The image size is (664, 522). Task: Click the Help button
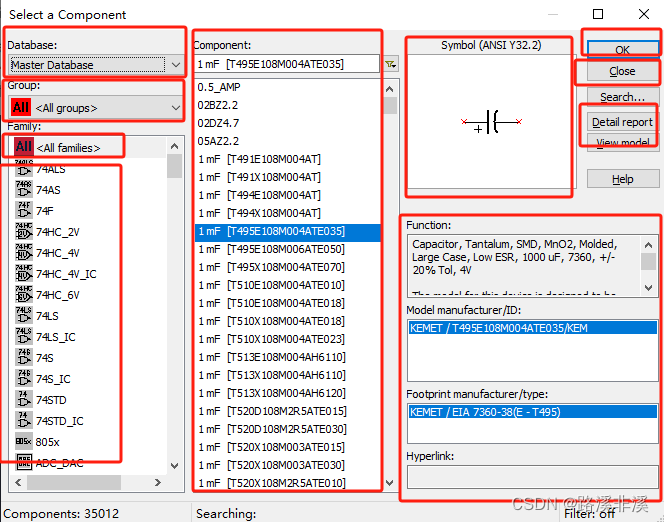click(x=623, y=179)
